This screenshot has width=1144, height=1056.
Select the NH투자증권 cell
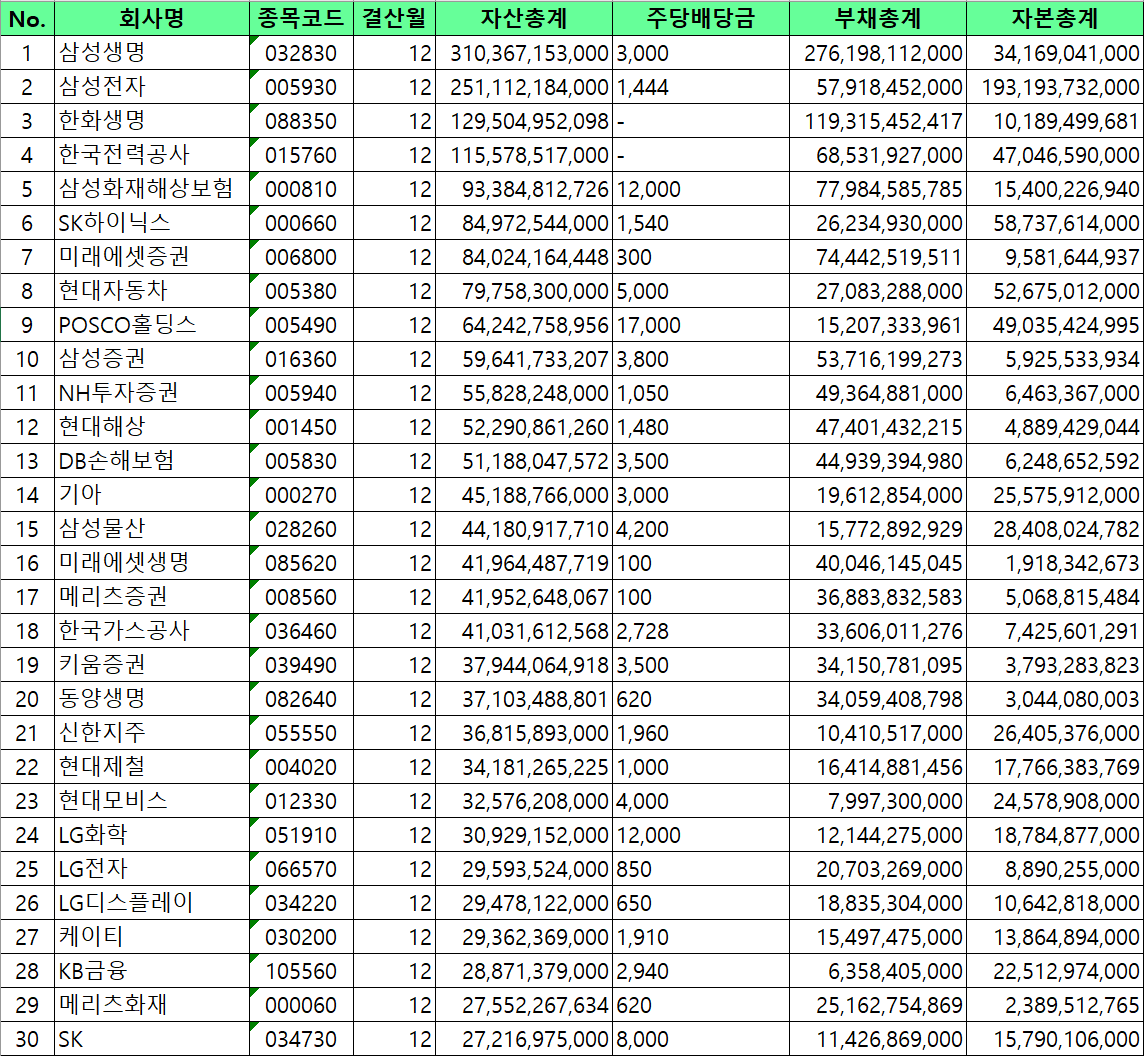click(152, 393)
